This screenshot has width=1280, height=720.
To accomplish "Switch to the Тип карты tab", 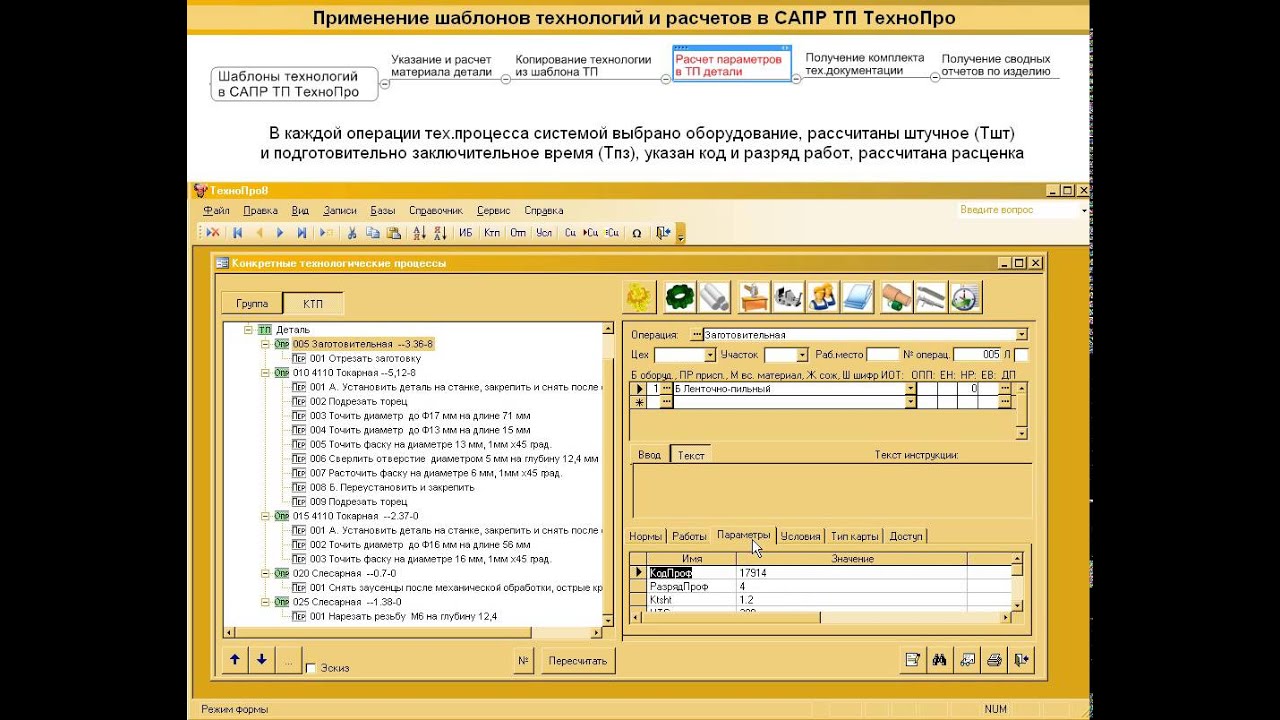I will tap(855, 536).
